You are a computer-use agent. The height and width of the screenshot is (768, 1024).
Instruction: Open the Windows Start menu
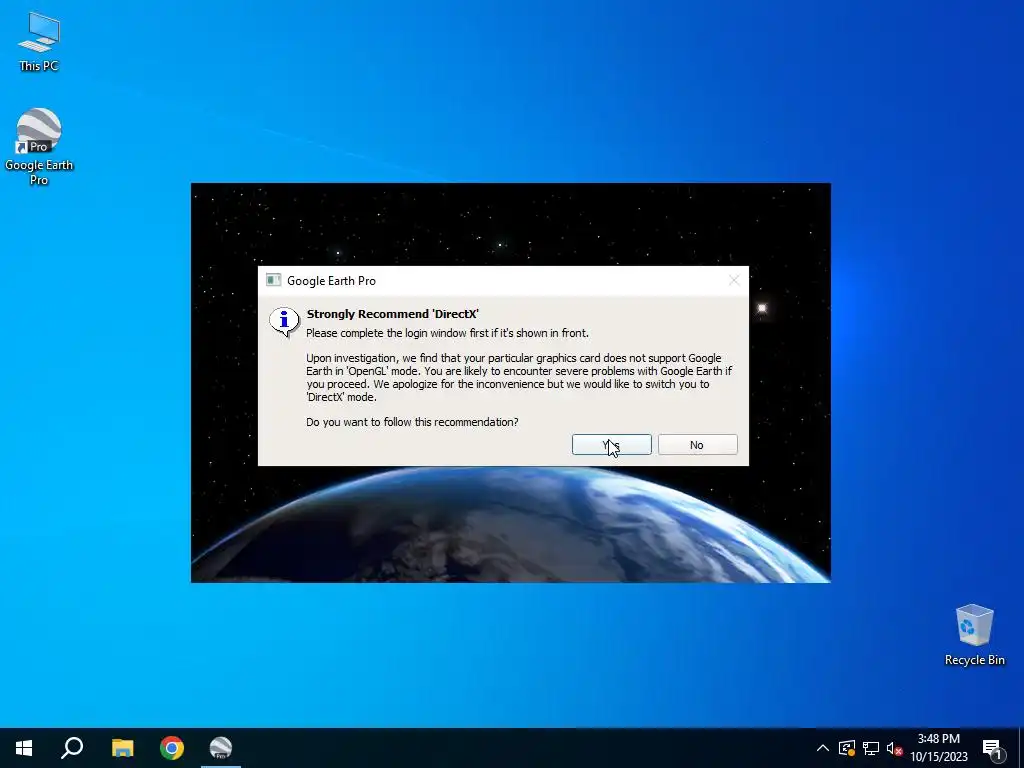(24, 748)
